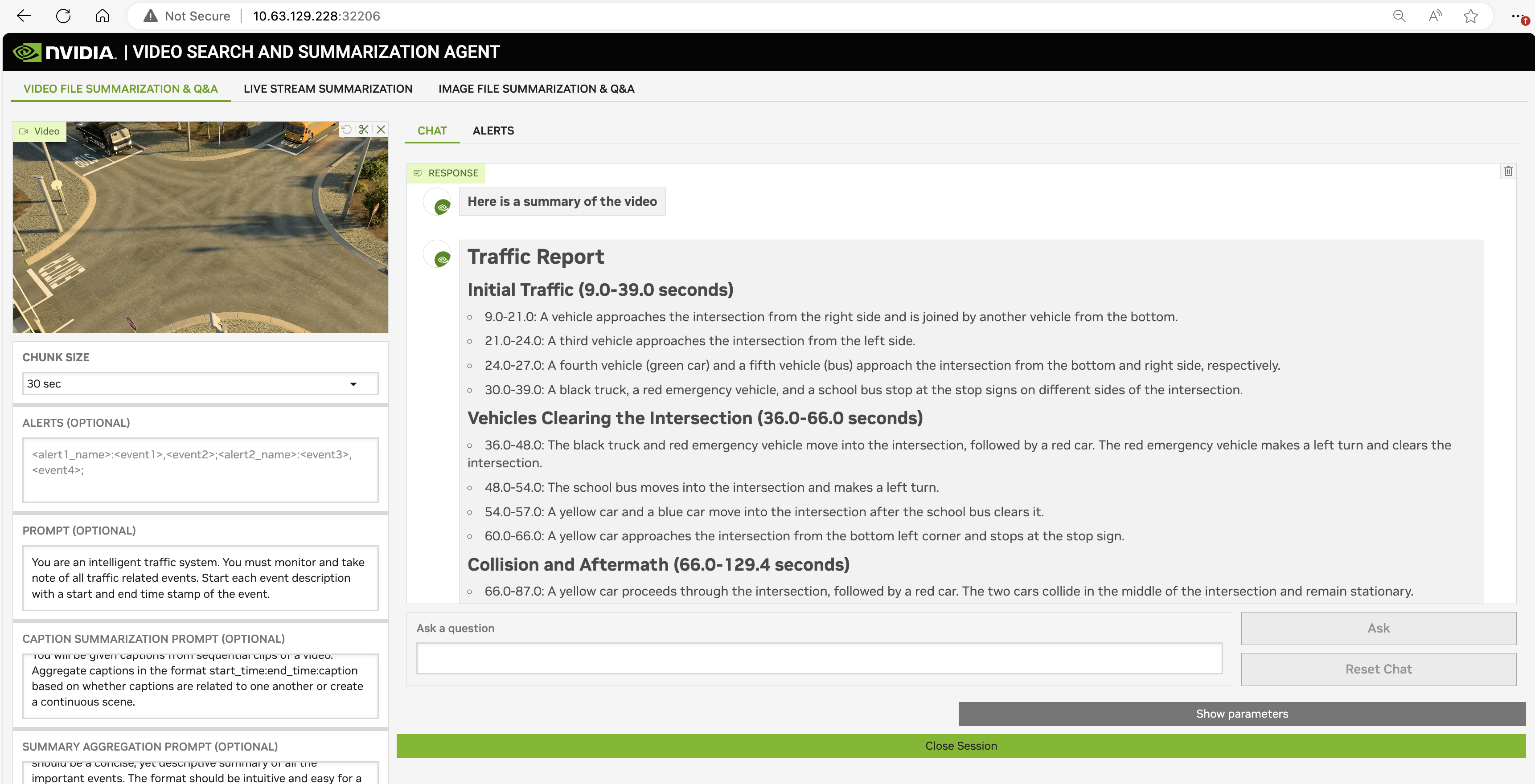Click bookmark star favorites icon
The image size is (1535, 784).
pos(1470,16)
